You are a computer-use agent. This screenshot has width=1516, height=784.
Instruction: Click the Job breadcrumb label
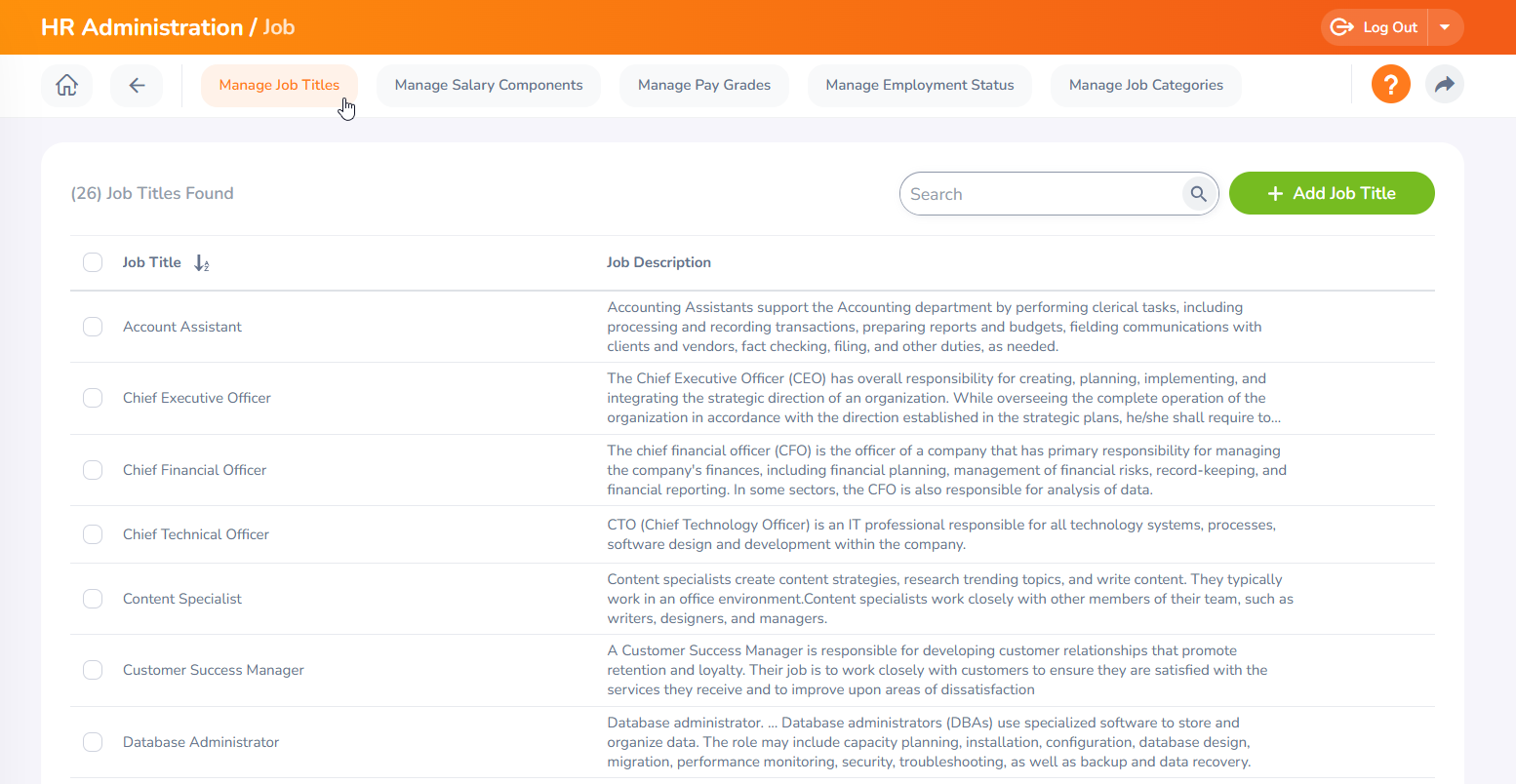[279, 27]
